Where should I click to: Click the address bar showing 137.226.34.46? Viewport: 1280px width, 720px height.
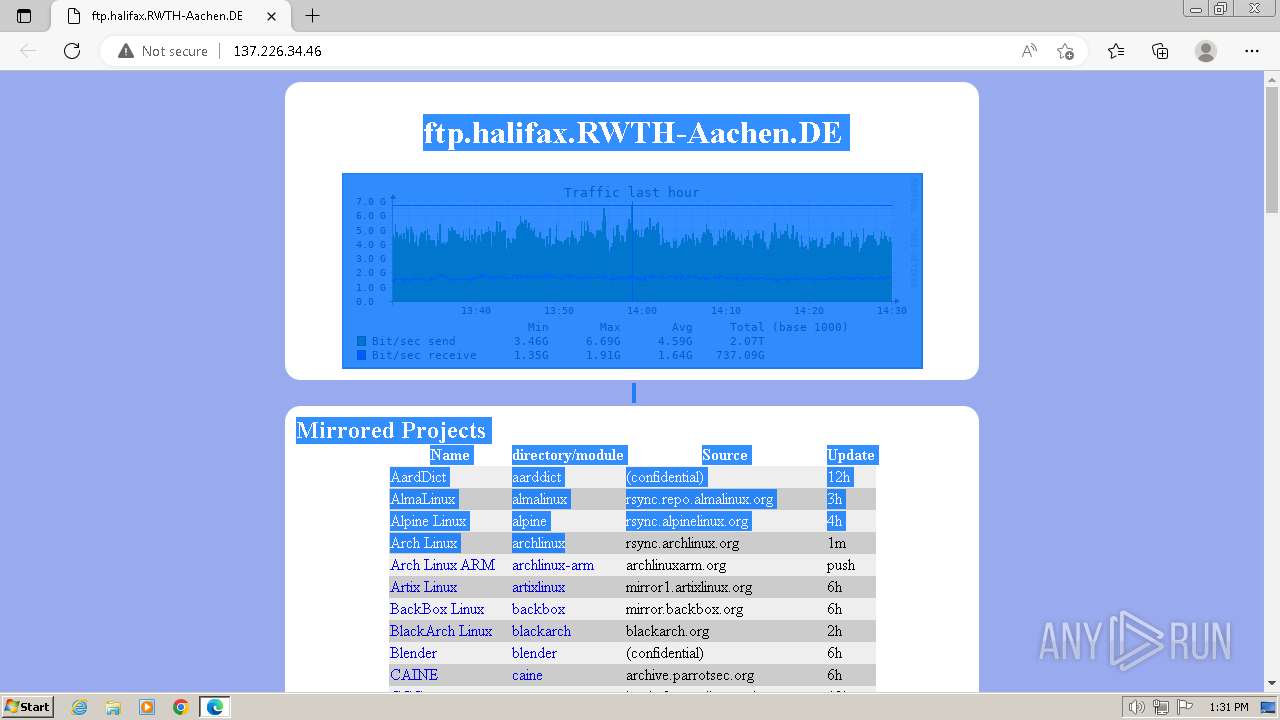click(x=277, y=51)
